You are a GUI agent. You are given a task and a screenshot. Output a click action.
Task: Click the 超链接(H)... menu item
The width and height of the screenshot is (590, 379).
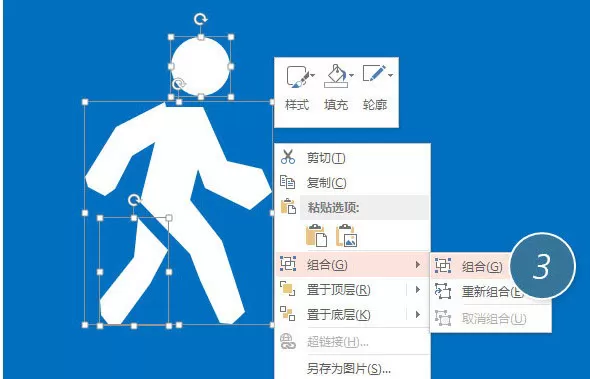click(353, 342)
